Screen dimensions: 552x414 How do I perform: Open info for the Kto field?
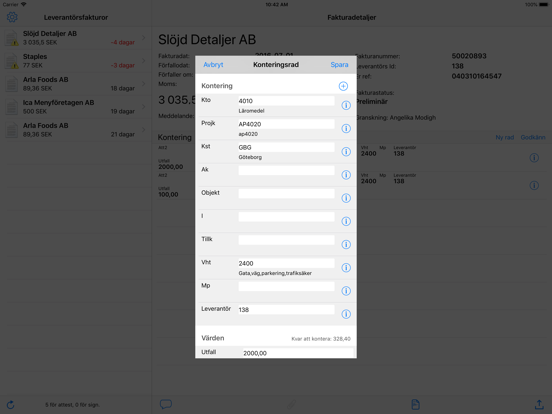(x=346, y=105)
